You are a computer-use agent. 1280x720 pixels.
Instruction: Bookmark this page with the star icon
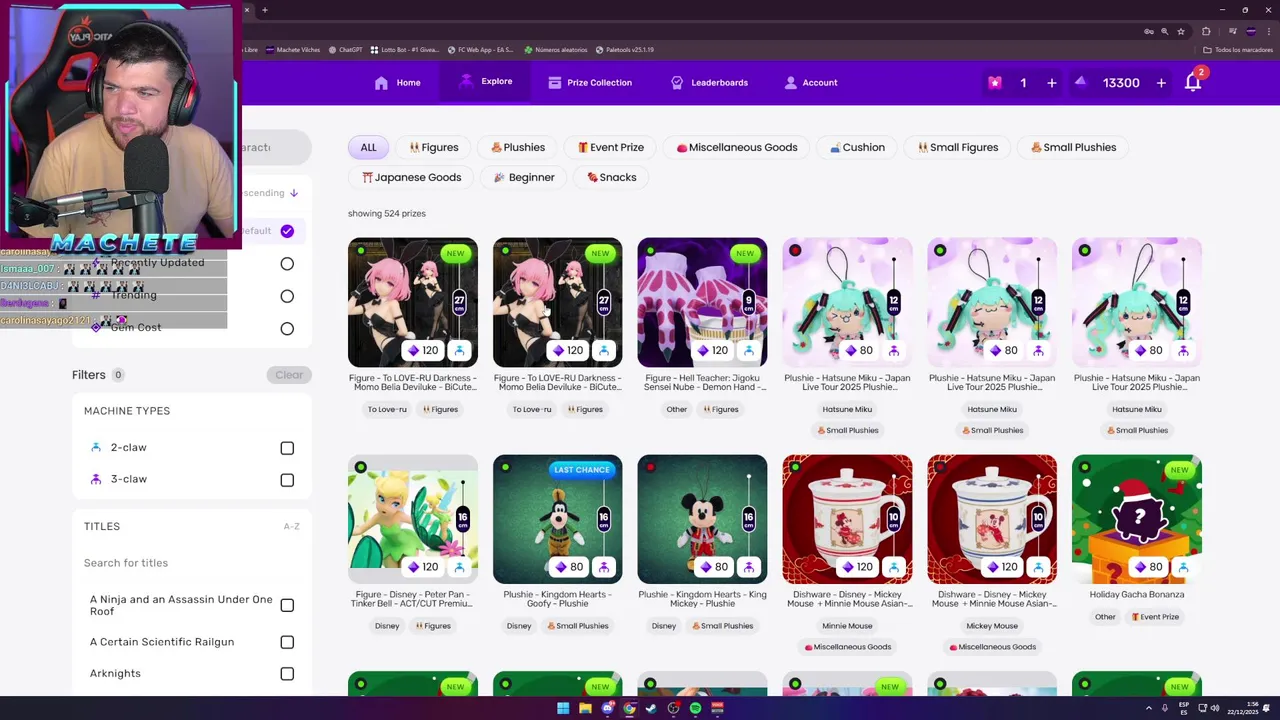click(x=1181, y=31)
